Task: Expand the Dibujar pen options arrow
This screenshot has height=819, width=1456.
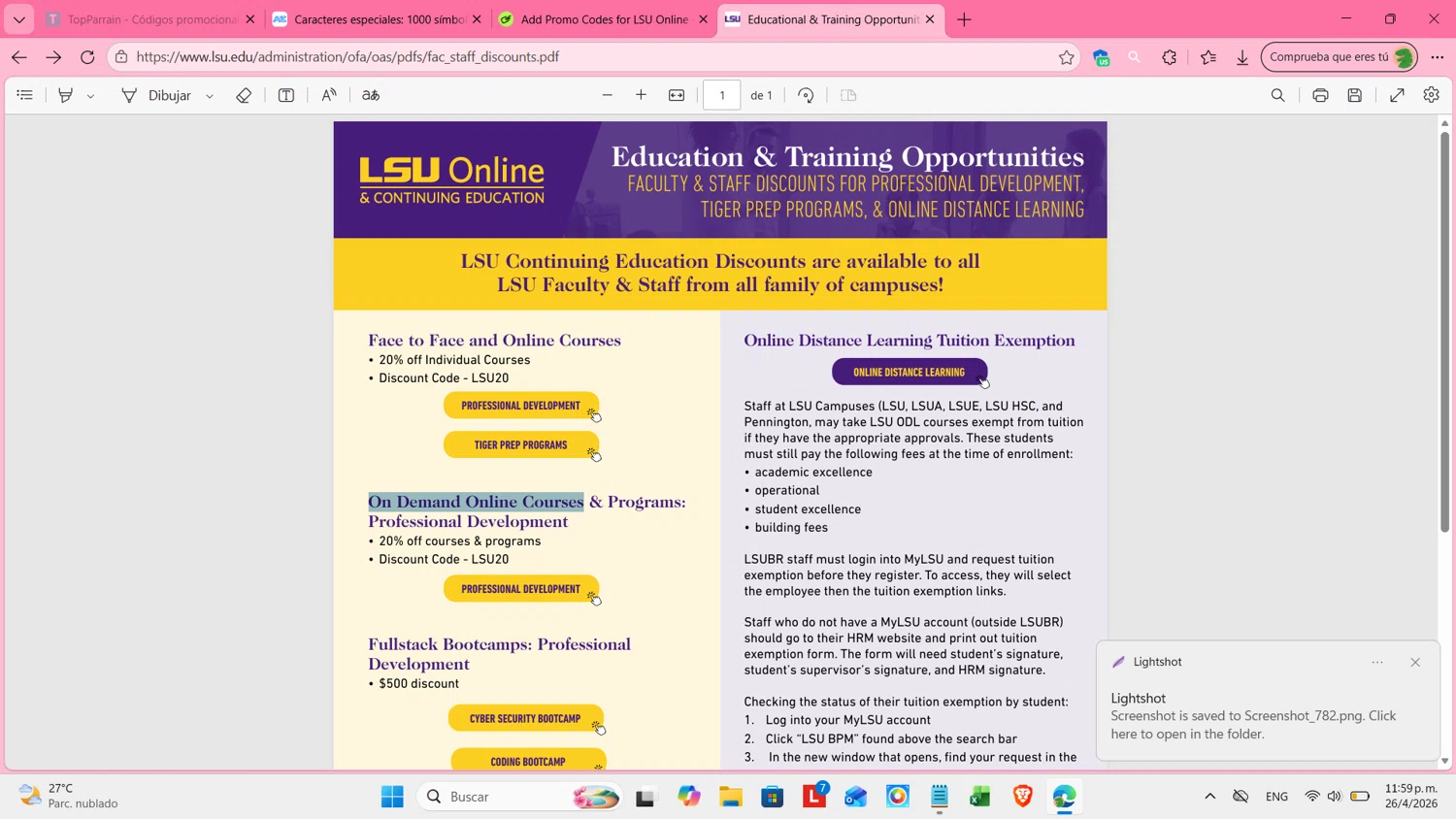Action: tap(210, 96)
